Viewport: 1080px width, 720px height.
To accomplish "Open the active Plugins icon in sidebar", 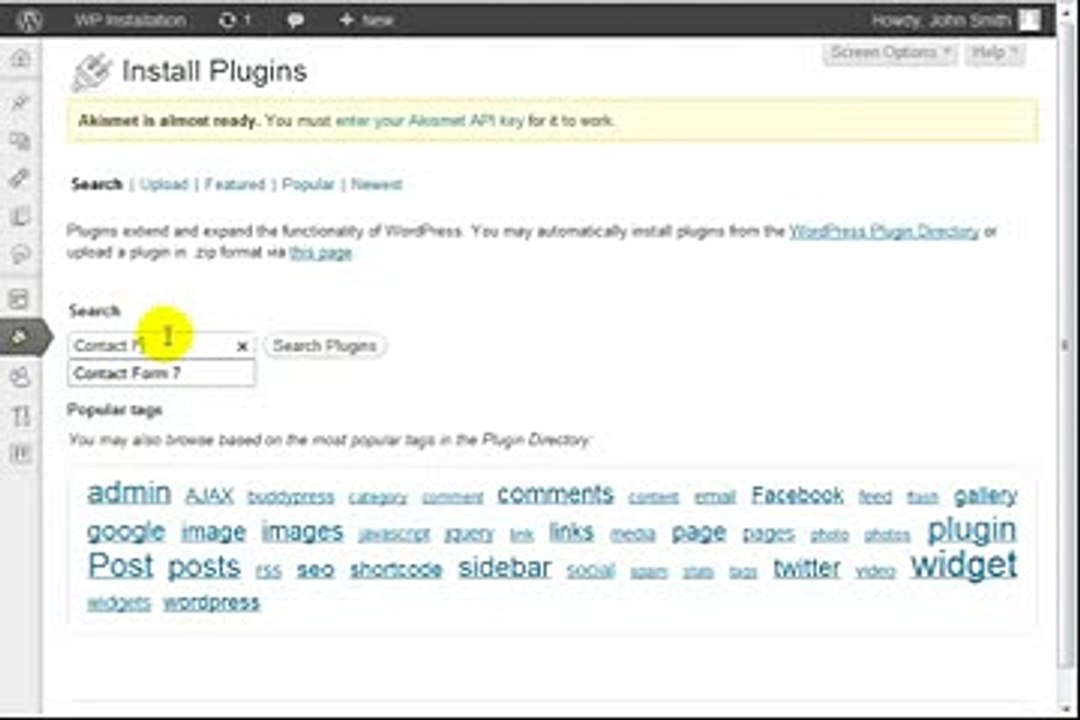I will coord(20,337).
